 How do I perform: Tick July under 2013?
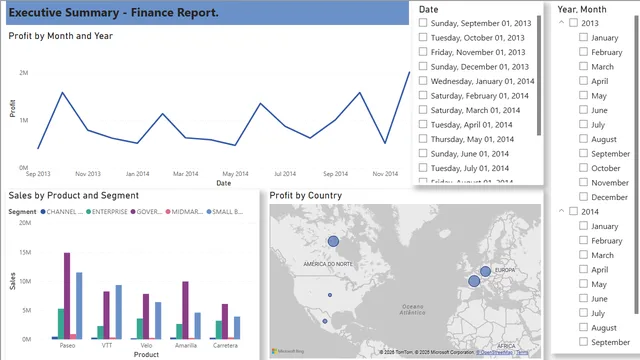click(583, 124)
